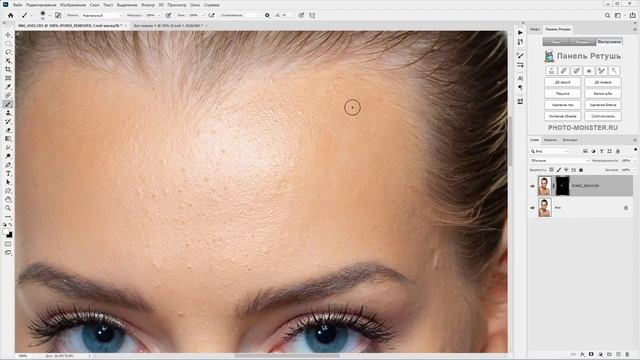Toggle lock position
Image resolution: width=640 pixels, height=360 pixels.
[x=566, y=170]
